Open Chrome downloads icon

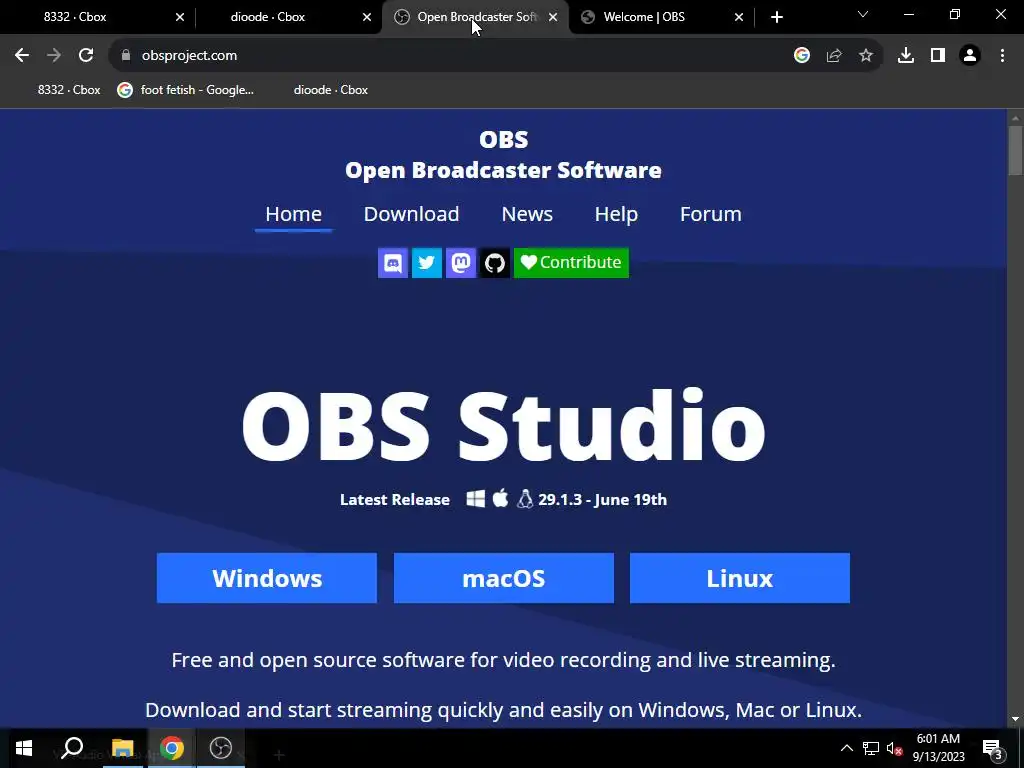[x=906, y=56]
